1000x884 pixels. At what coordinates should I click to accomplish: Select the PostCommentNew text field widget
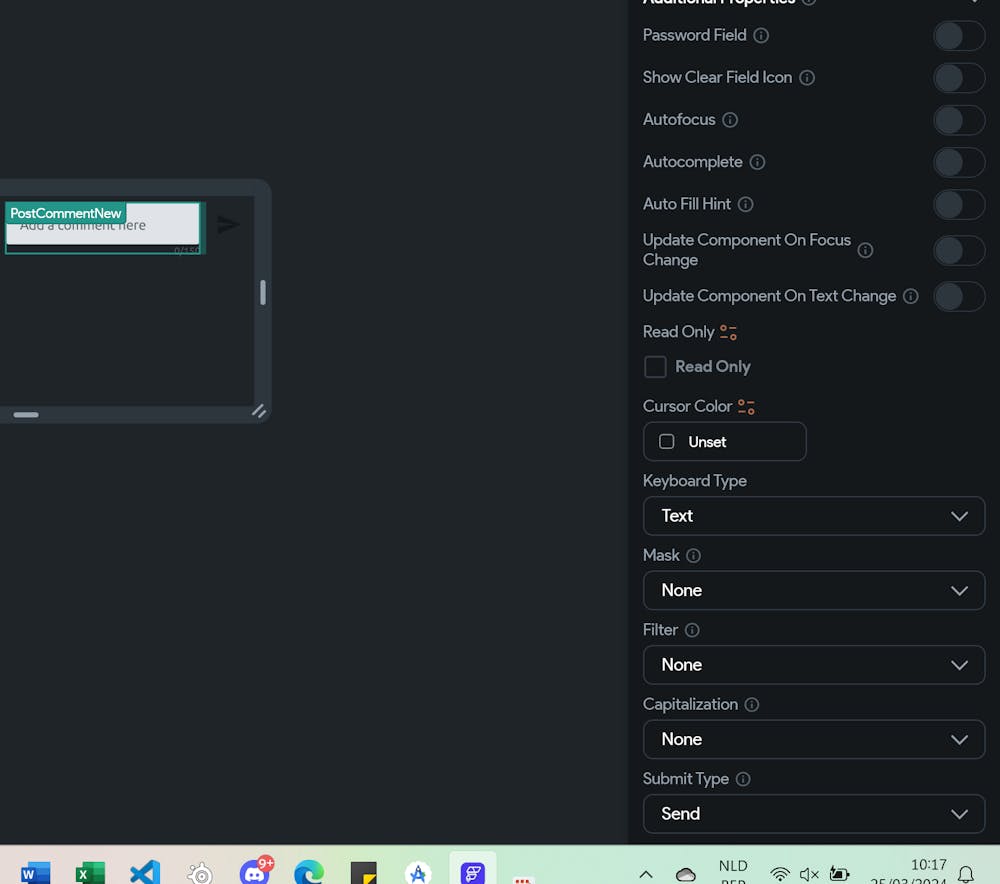103,228
